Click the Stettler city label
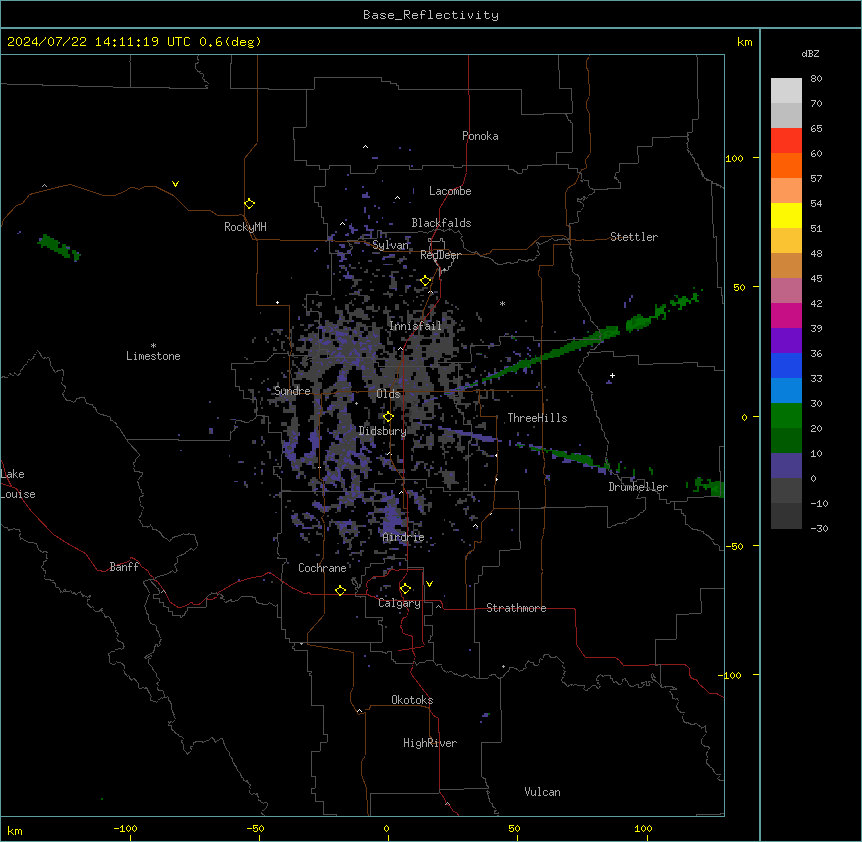Image resolution: width=862 pixels, height=842 pixels. (634, 237)
